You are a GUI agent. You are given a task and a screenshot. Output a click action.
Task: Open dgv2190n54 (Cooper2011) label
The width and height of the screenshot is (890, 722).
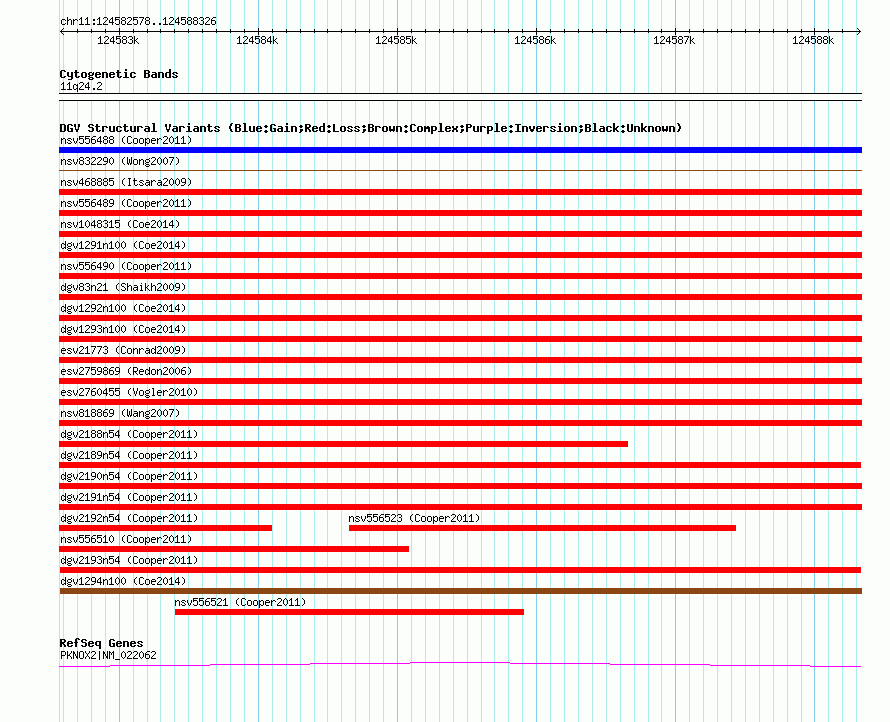click(x=129, y=476)
